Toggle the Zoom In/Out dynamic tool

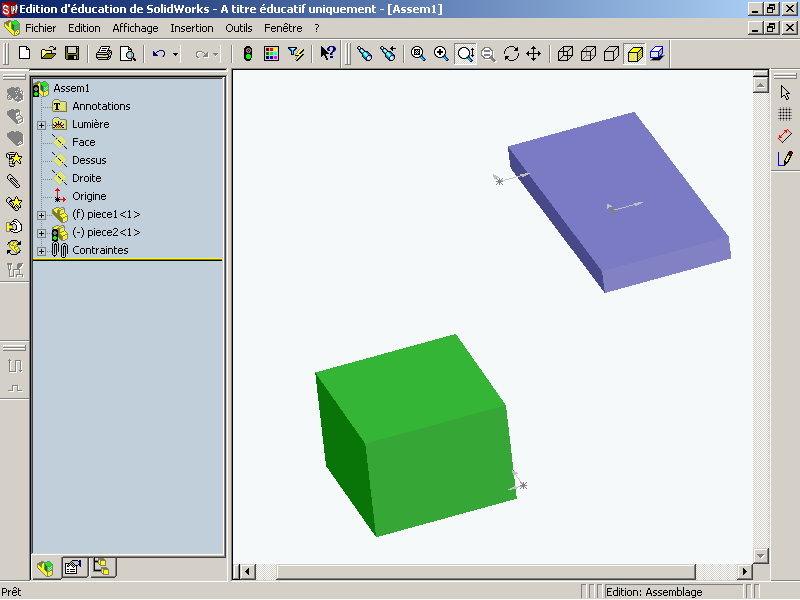(465, 54)
